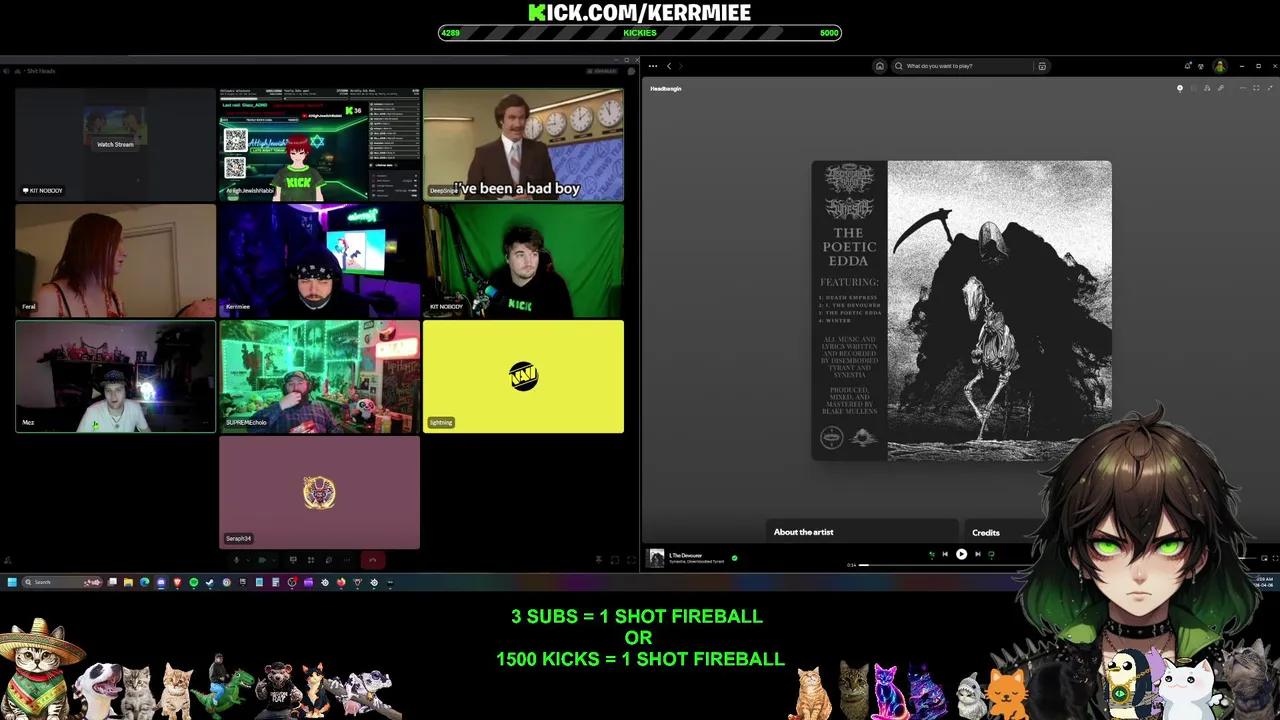1280x720 pixels.
Task: Open Spotify home page
Action: coord(879,66)
